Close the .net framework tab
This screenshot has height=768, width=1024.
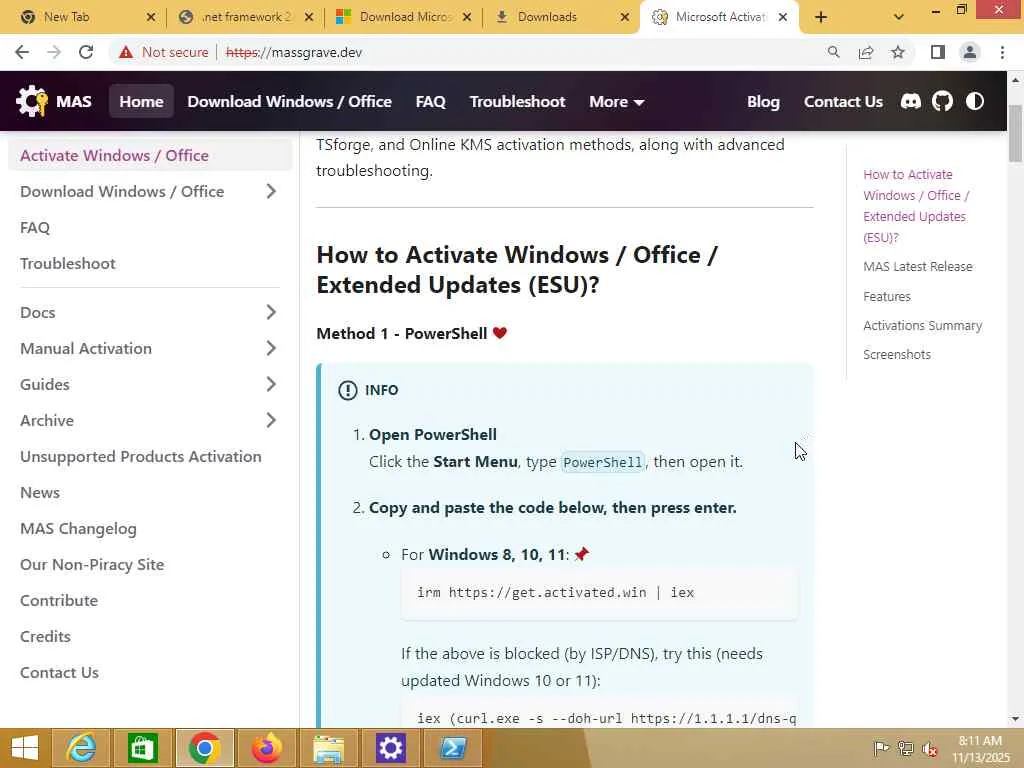[x=309, y=17]
